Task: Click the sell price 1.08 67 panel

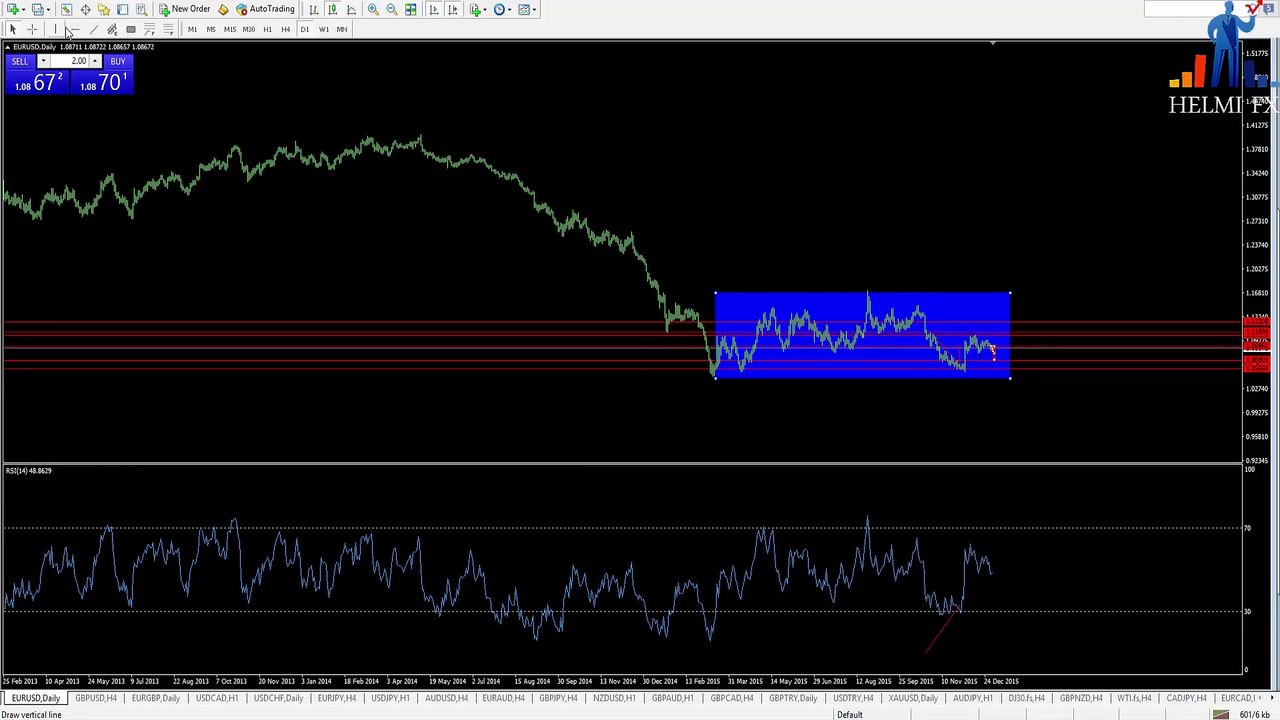Action: tap(37, 83)
